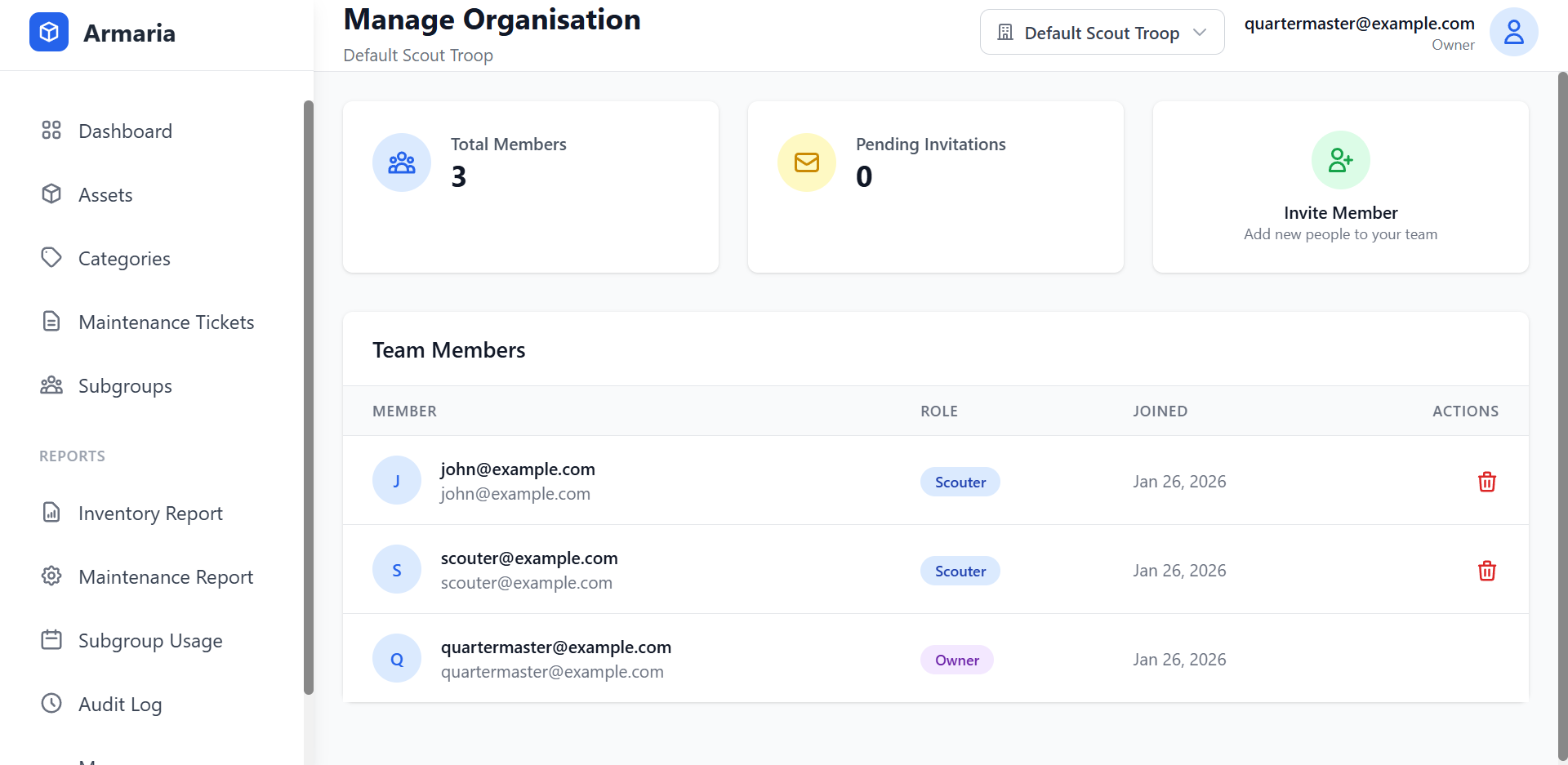
Task: Select Subgroup Usage report
Action: click(150, 641)
